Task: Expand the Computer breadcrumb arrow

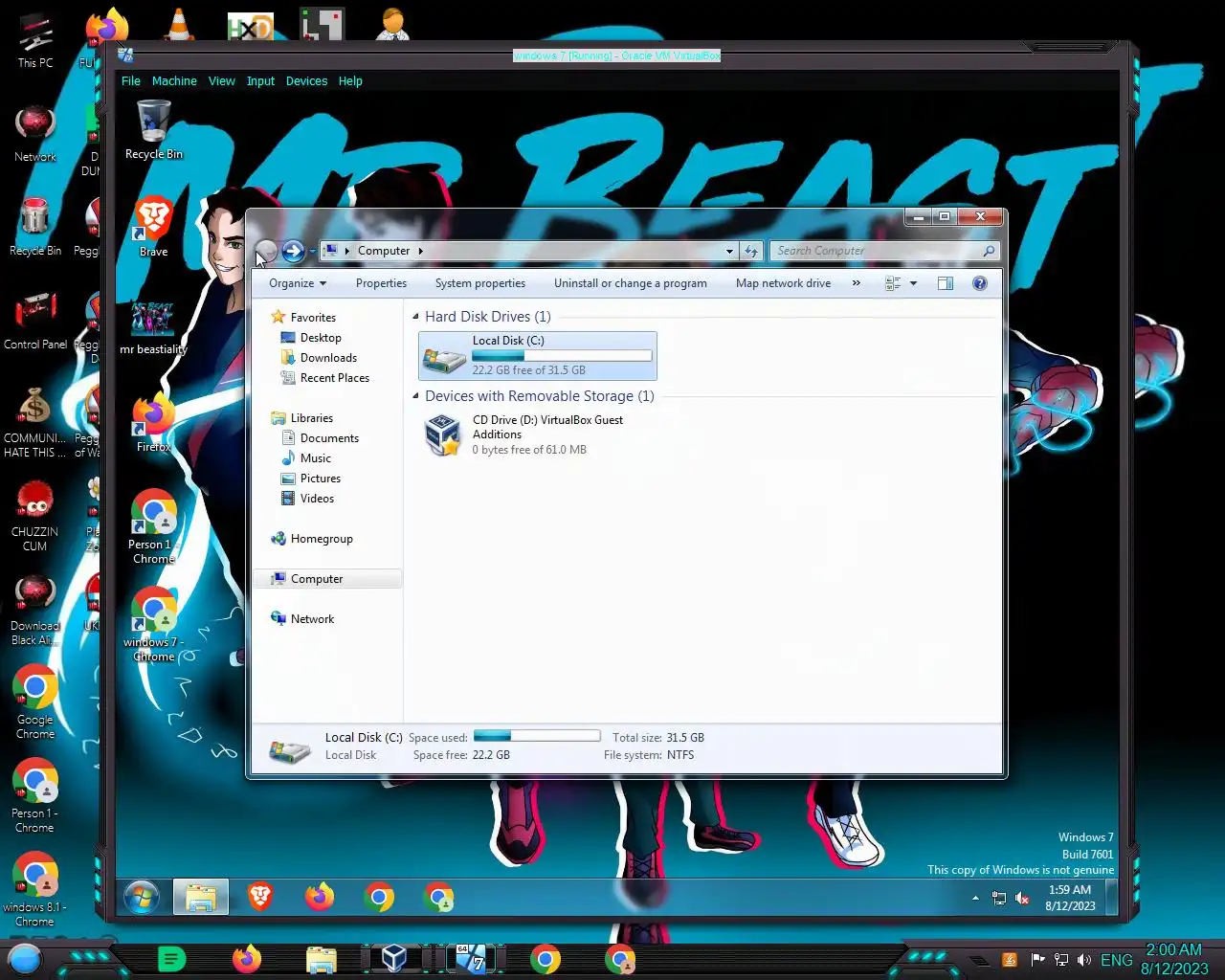Action: (x=420, y=251)
